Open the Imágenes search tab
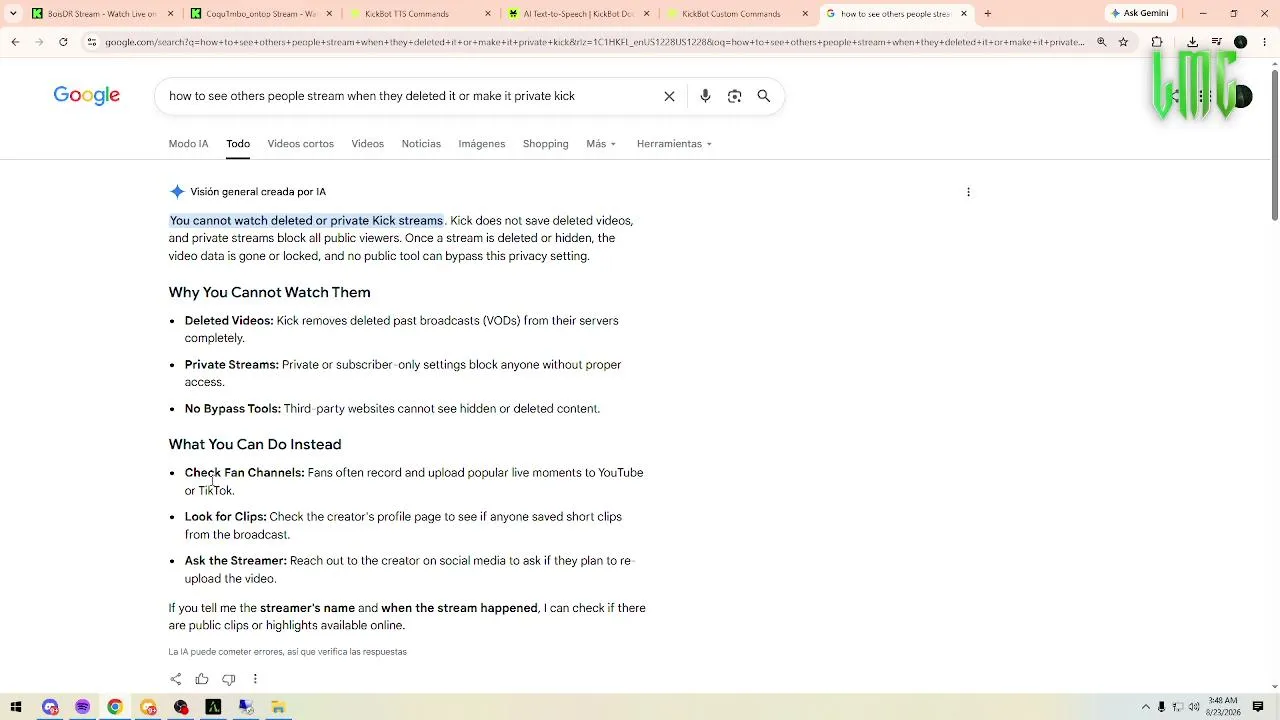 click(x=482, y=144)
